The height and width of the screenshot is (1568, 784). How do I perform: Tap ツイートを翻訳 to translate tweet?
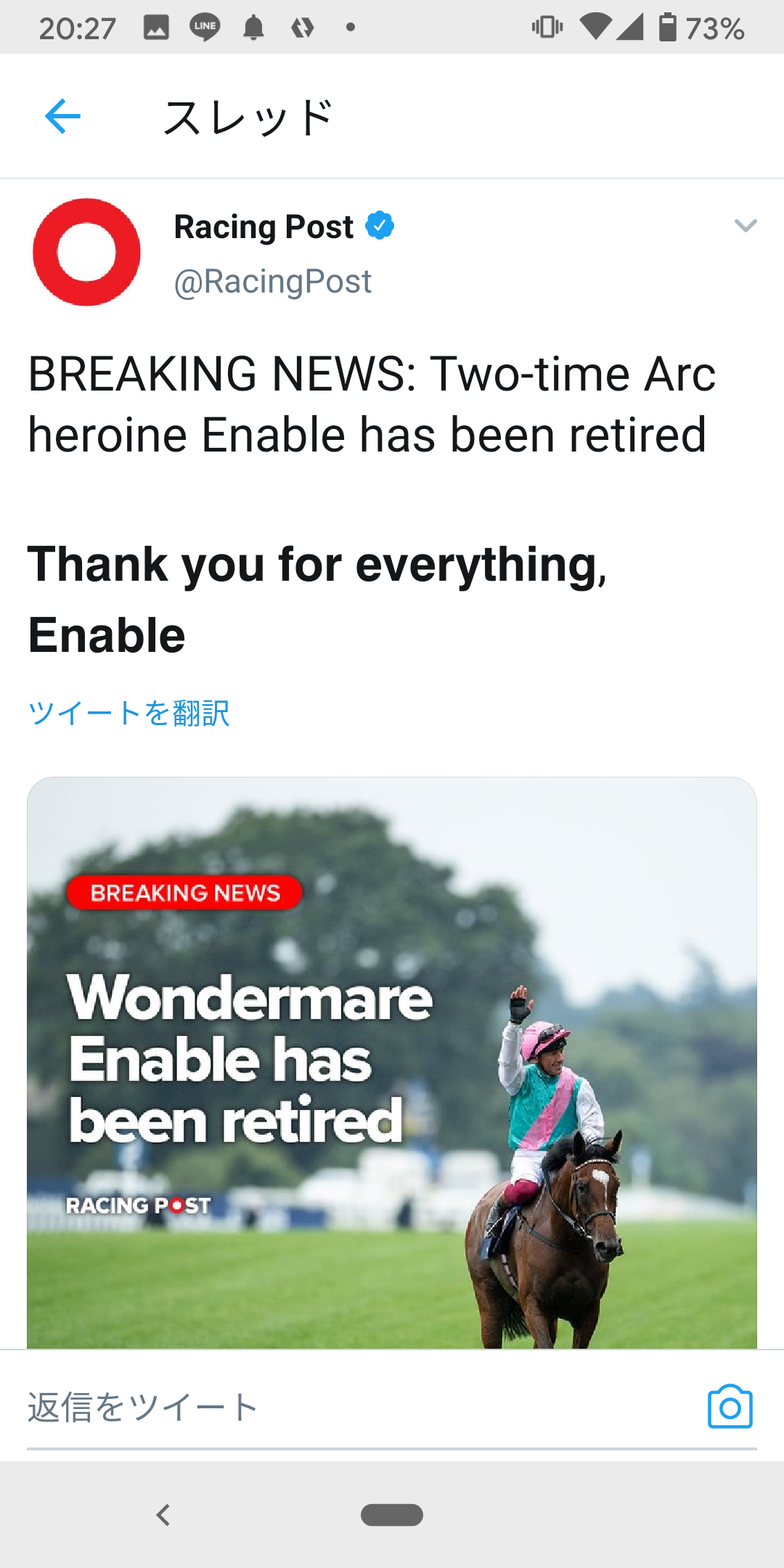[128, 713]
